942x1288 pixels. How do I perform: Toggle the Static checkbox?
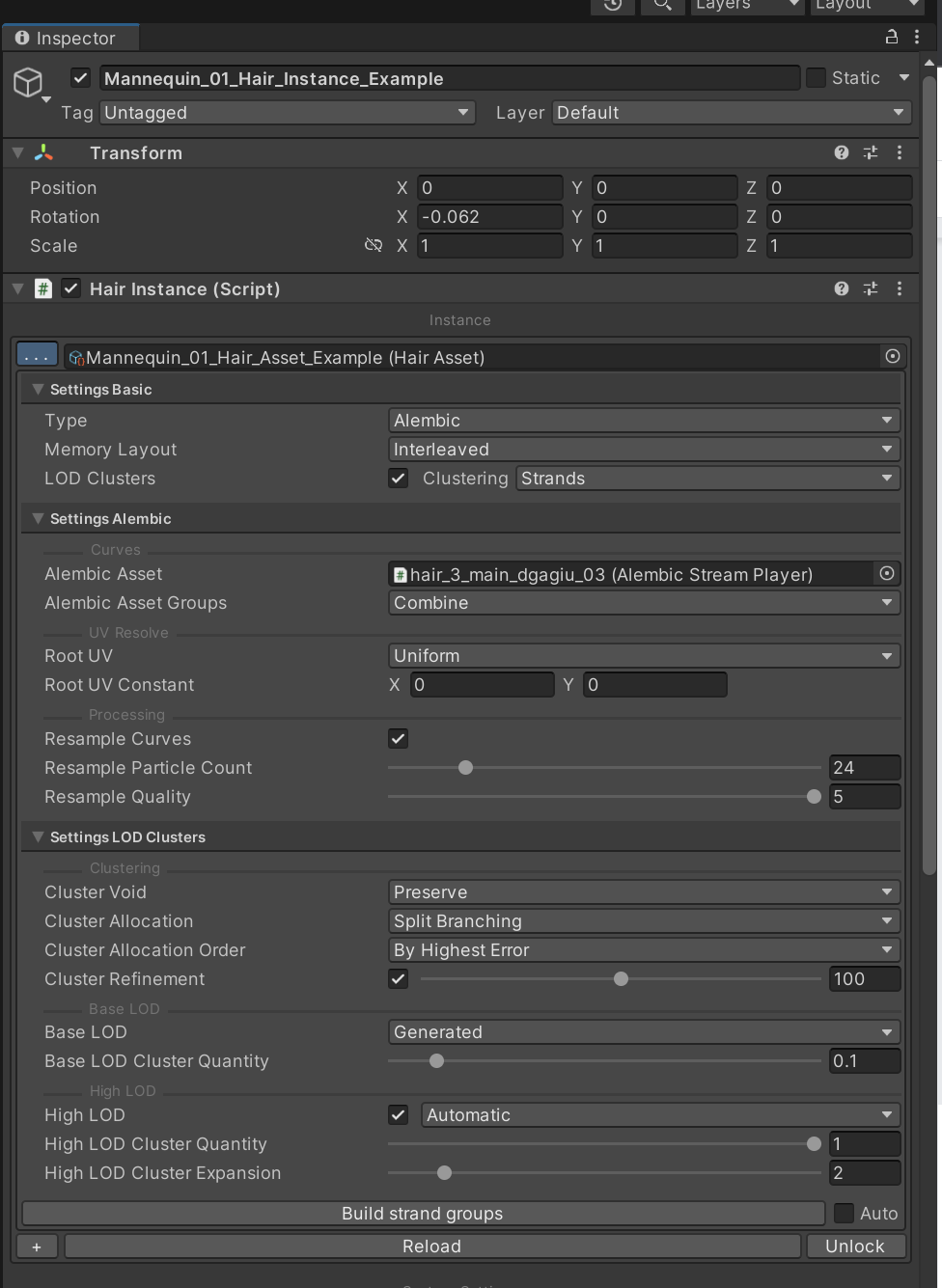click(x=817, y=78)
